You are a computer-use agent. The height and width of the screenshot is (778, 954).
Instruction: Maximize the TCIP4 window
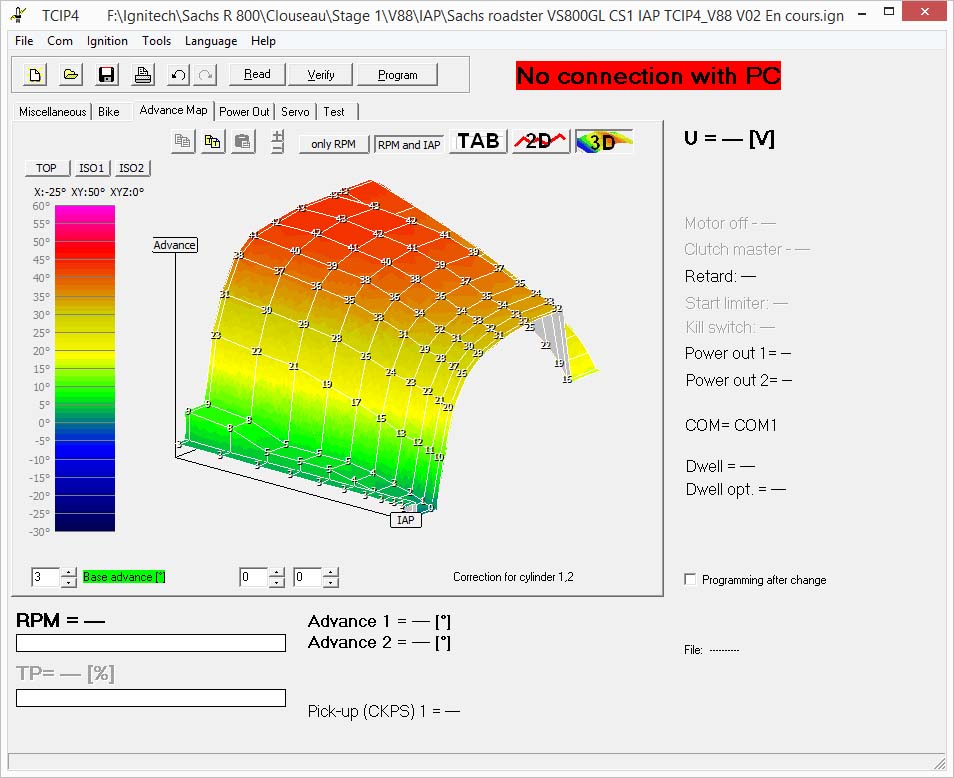coord(889,12)
